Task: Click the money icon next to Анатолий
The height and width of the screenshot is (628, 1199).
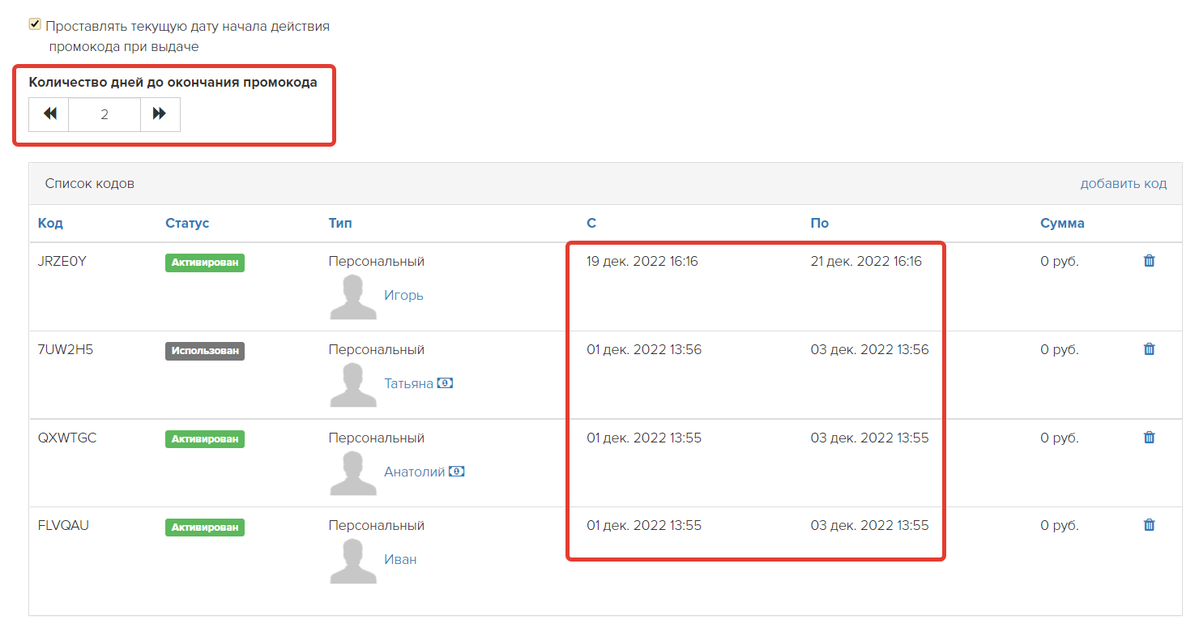Action: point(457,471)
